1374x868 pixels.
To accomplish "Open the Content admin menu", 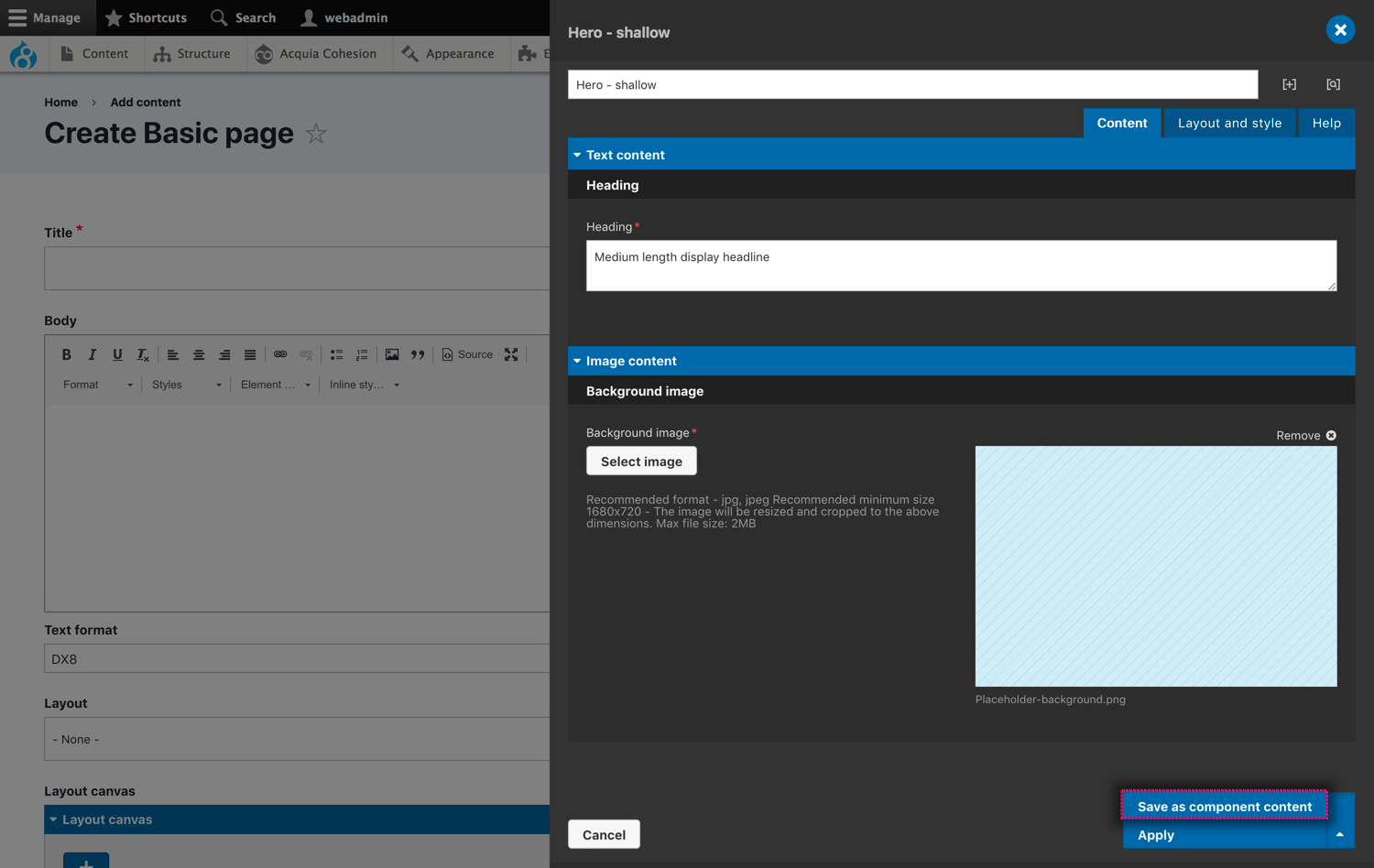I will 94,54.
